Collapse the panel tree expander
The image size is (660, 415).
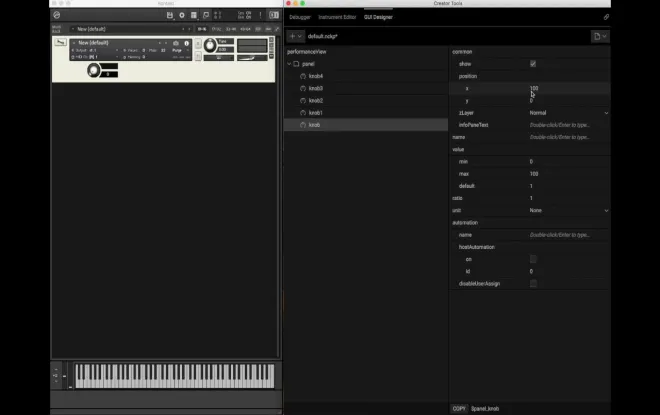tap(289, 64)
